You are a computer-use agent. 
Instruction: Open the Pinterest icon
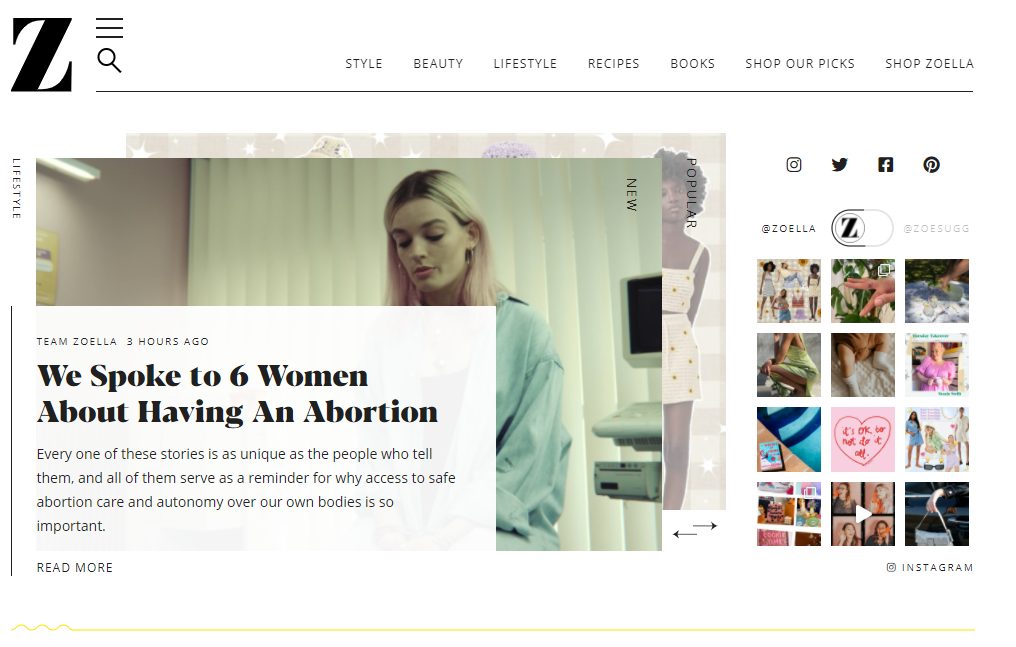click(x=932, y=165)
